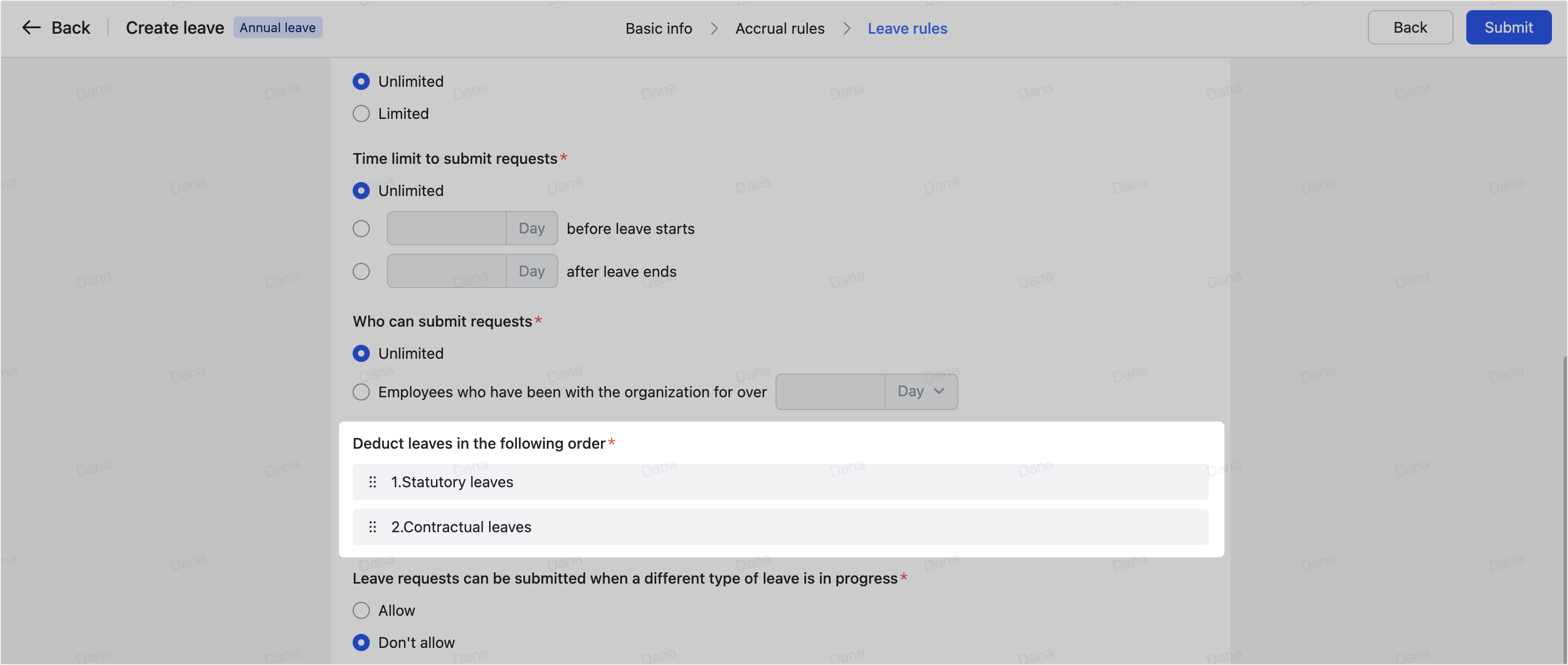Click the drag handle next to Statutory leaves
1568x665 pixels.
pyautogui.click(x=372, y=482)
